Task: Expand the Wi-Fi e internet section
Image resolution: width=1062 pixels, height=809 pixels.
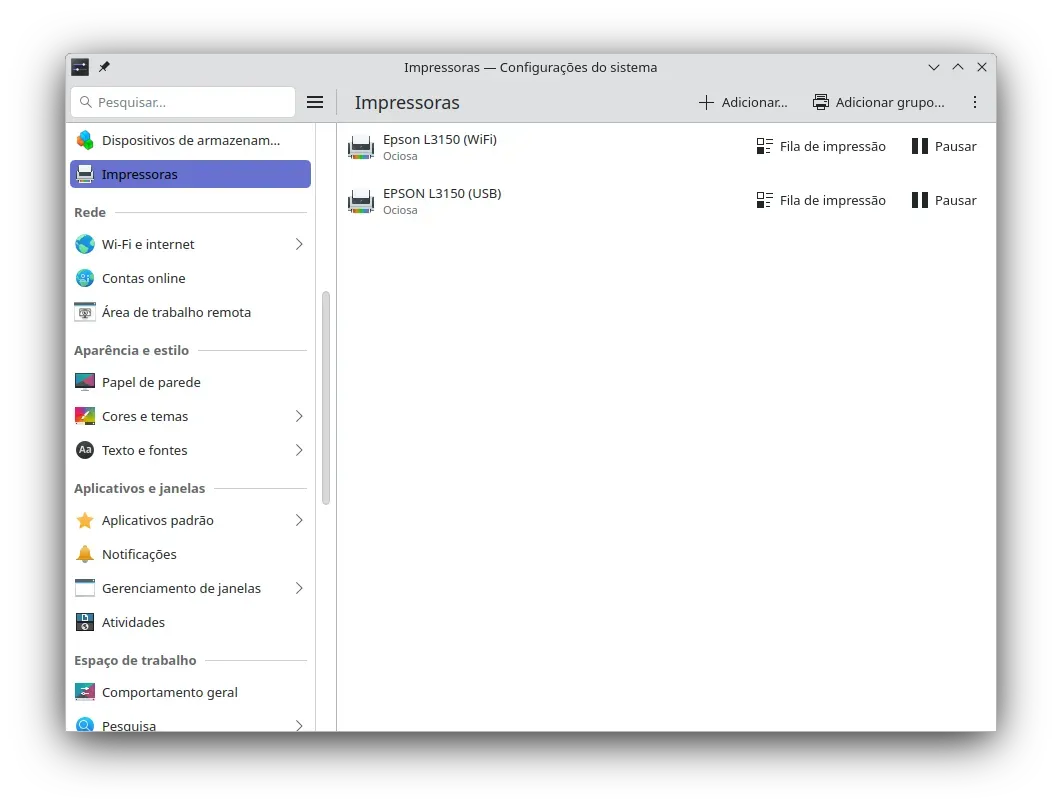Action: pyautogui.click(x=298, y=244)
